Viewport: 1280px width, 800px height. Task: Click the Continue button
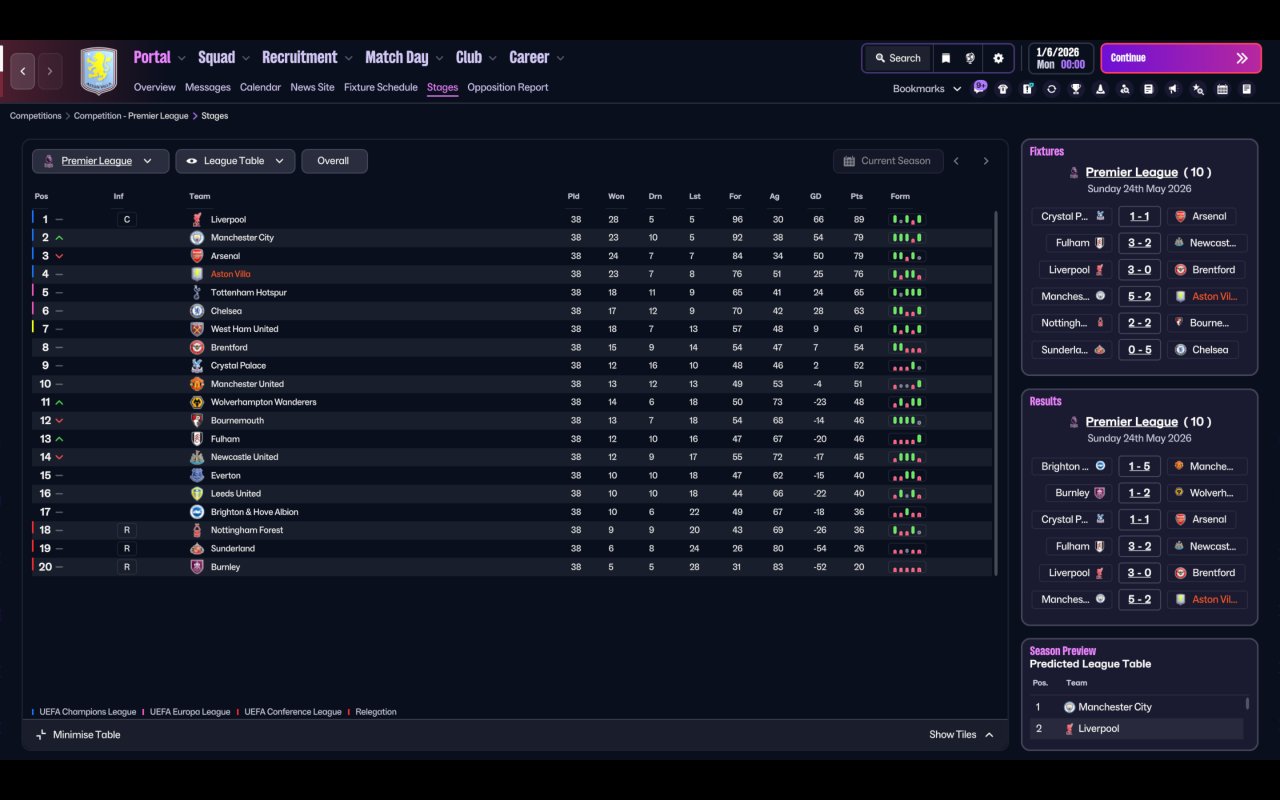coord(1181,58)
